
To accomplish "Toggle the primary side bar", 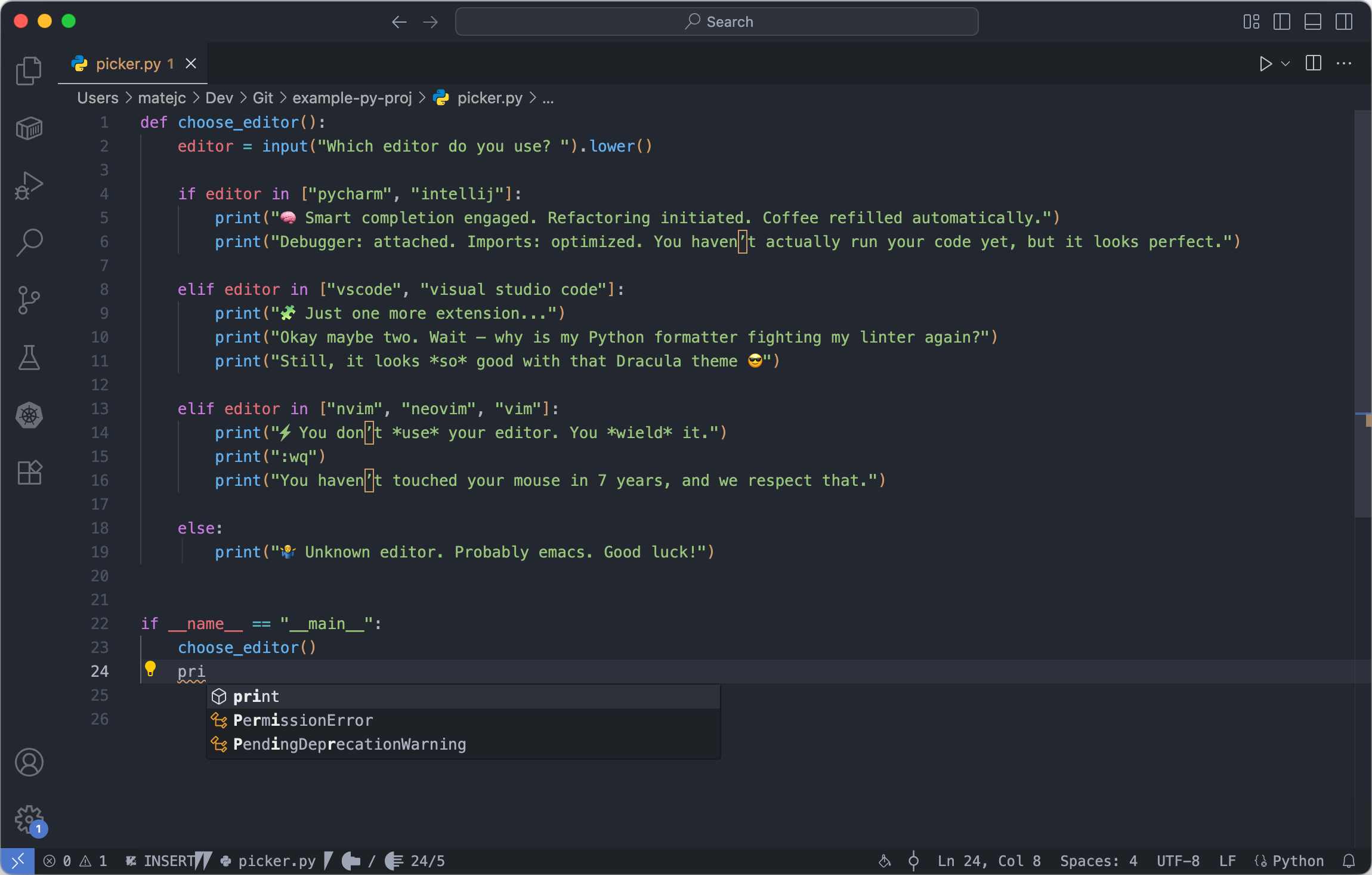I will 1281,22.
